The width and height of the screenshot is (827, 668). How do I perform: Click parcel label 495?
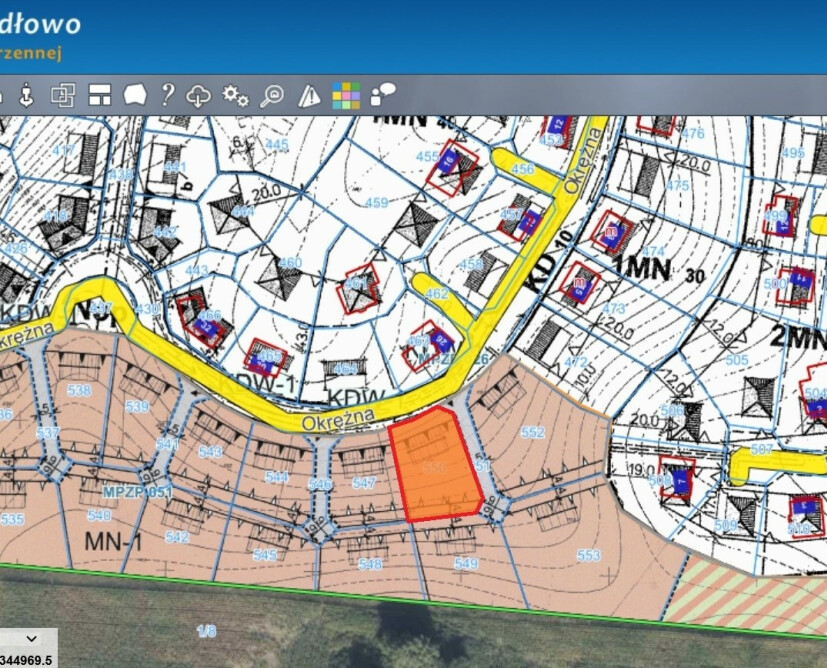[x=793, y=153]
